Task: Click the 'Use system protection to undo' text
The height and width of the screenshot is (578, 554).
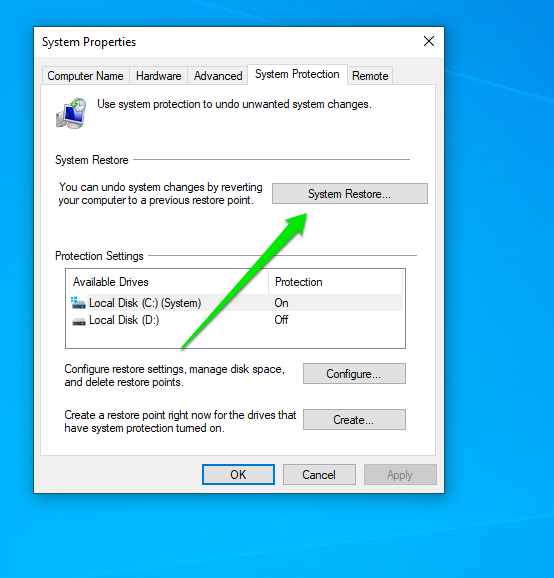Action: 234,104
